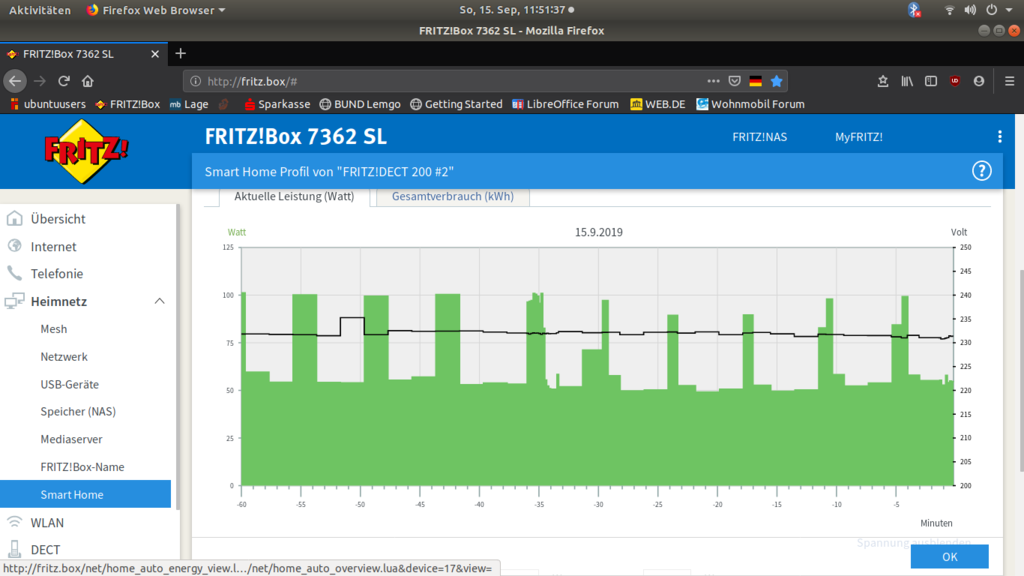Open the FRITZ!NAS link
This screenshot has width=1024, height=576.
pyautogui.click(x=760, y=136)
